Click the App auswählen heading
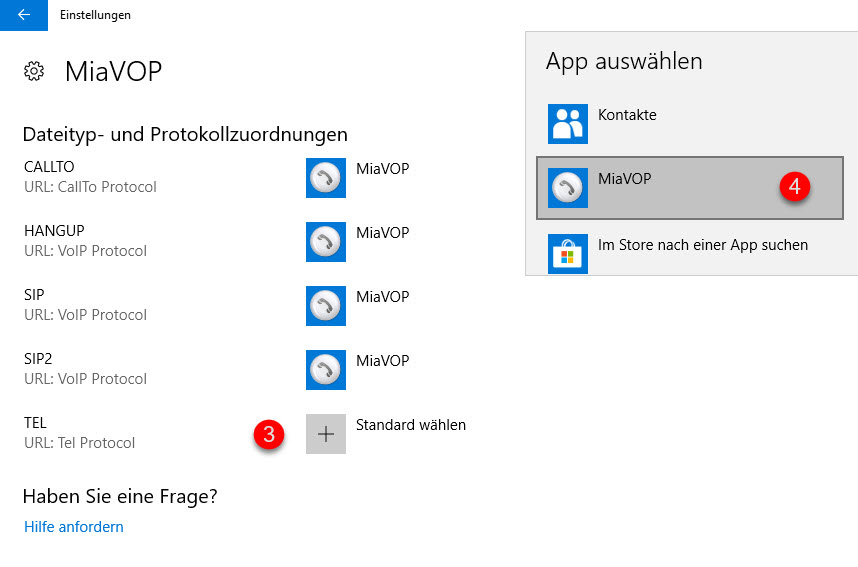The image size is (858, 567). pos(624,61)
